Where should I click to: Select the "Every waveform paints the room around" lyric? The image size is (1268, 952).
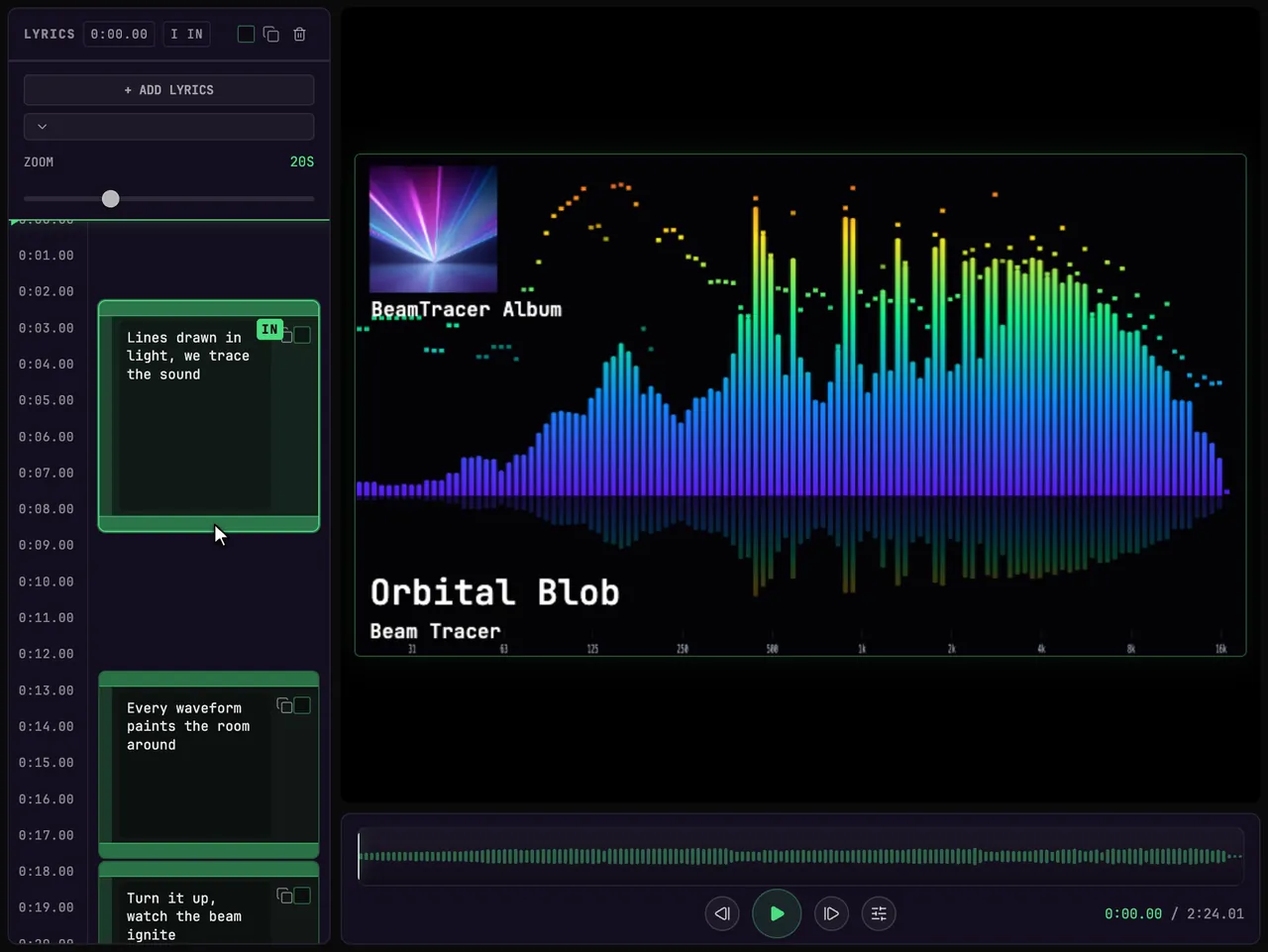[188, 726]
